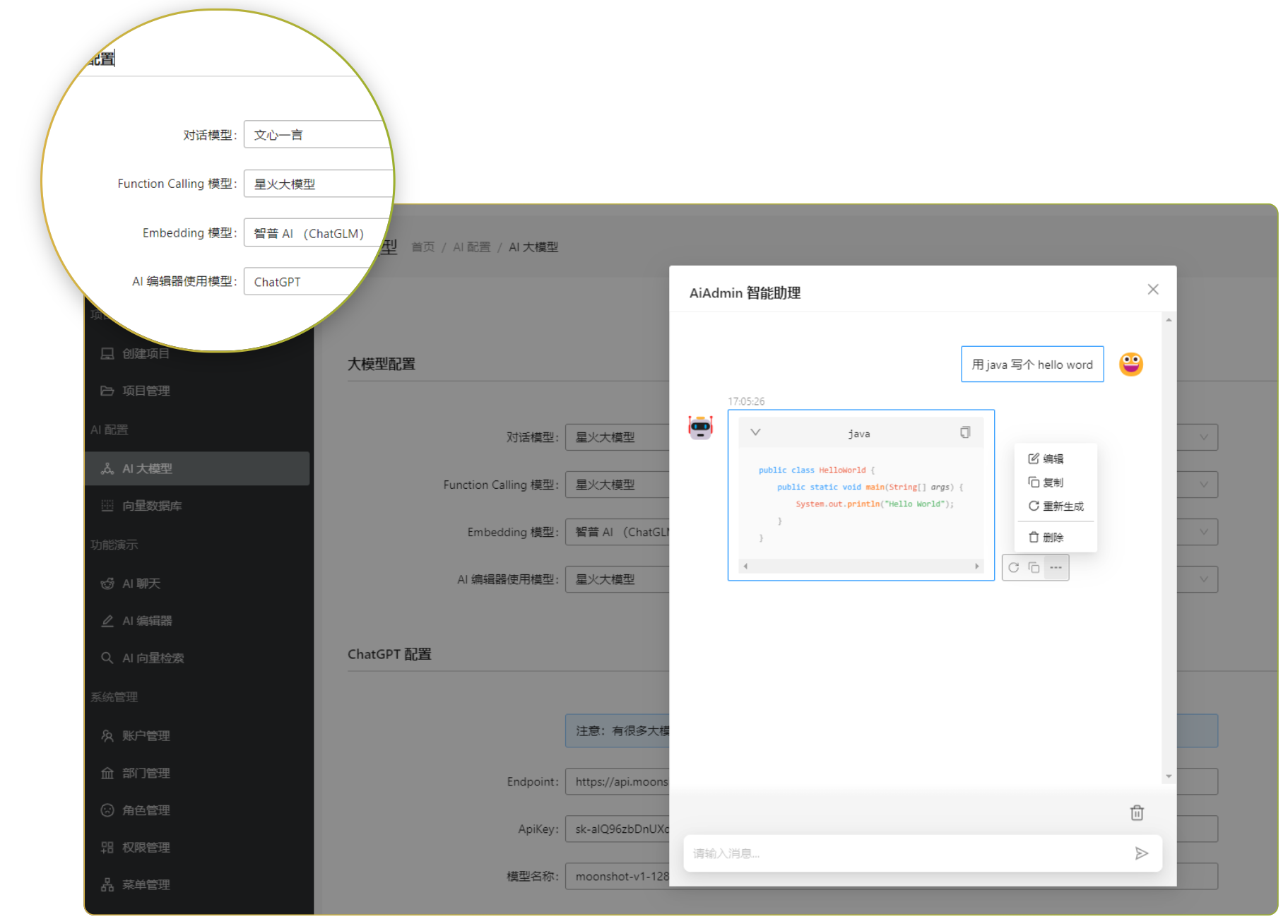Choose 复制 from the popup menu
The image size is (1288, 924).
click(1056, 482)
